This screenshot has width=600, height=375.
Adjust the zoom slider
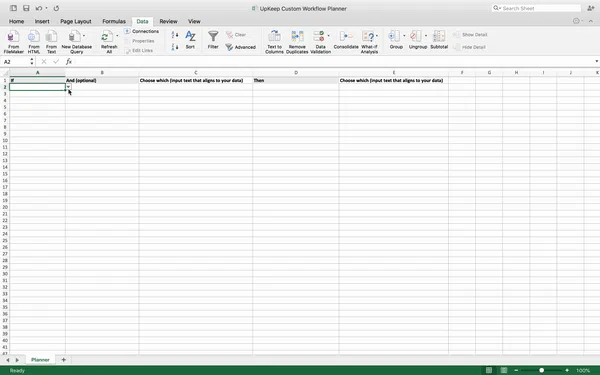tap(541, 370)
